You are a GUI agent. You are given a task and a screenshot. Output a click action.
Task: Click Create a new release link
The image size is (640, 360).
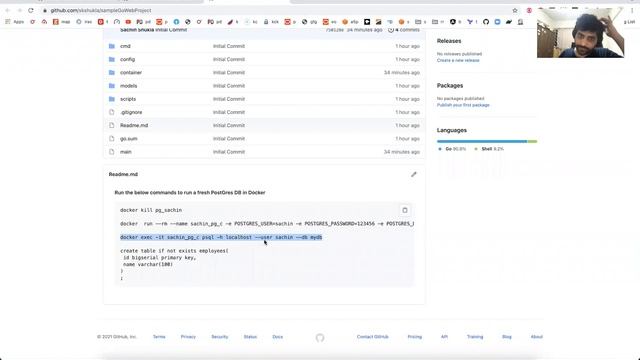458,60
